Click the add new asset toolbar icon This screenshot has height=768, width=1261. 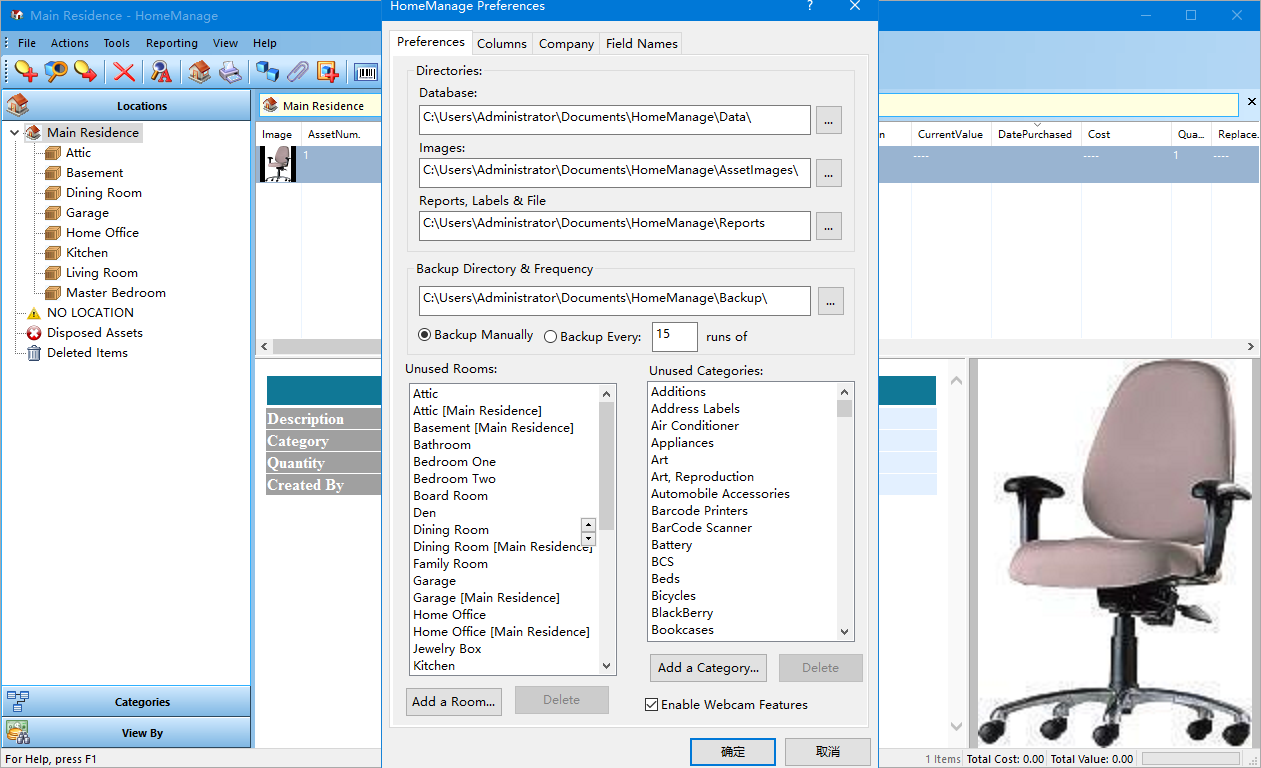point(26,71)
